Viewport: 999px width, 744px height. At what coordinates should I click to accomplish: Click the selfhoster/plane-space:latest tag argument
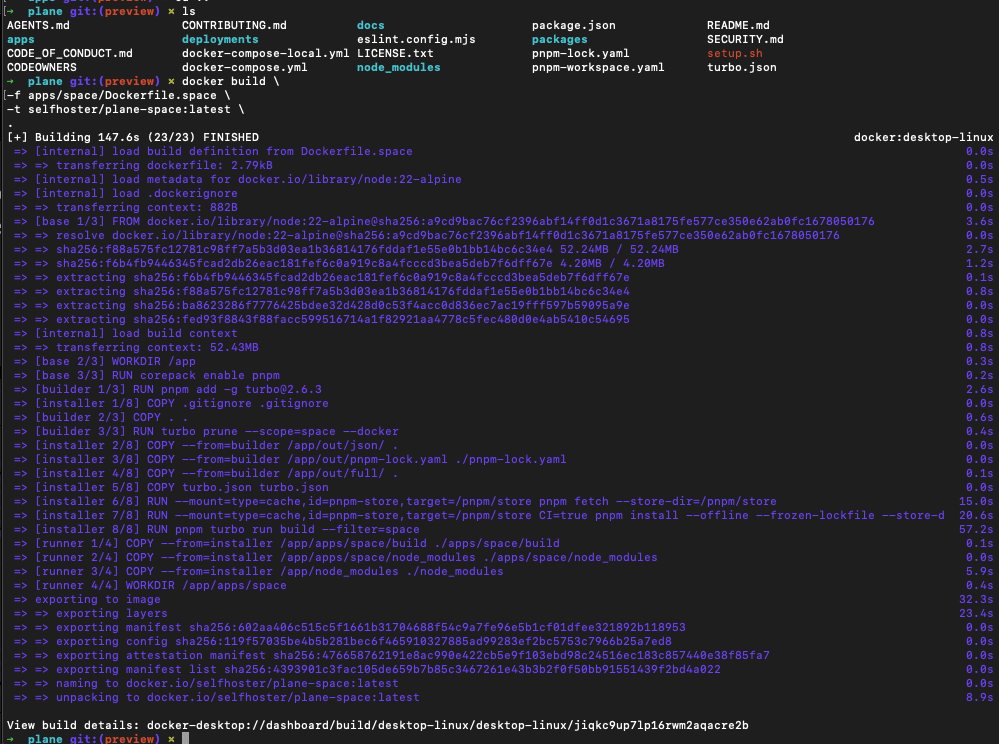pos(129,110)
